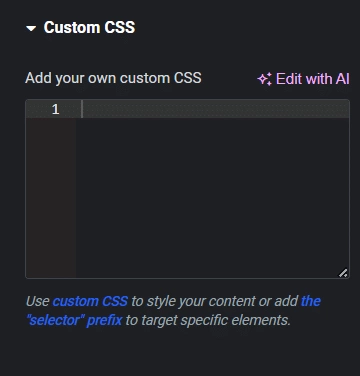Collapse the Custom CSS section arrow
360x376 pixels.
31,29
